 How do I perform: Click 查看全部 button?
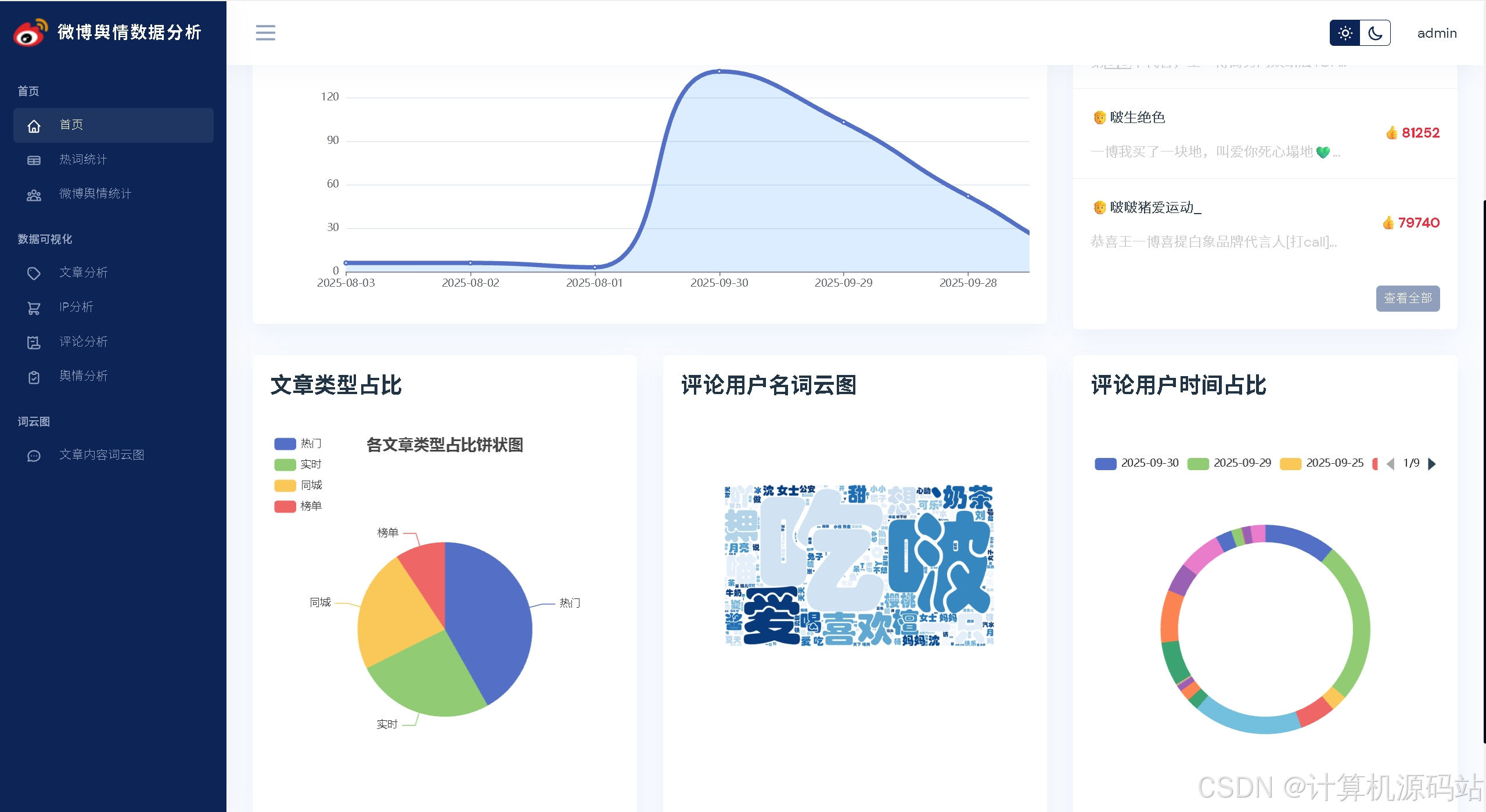(1407, 298)
